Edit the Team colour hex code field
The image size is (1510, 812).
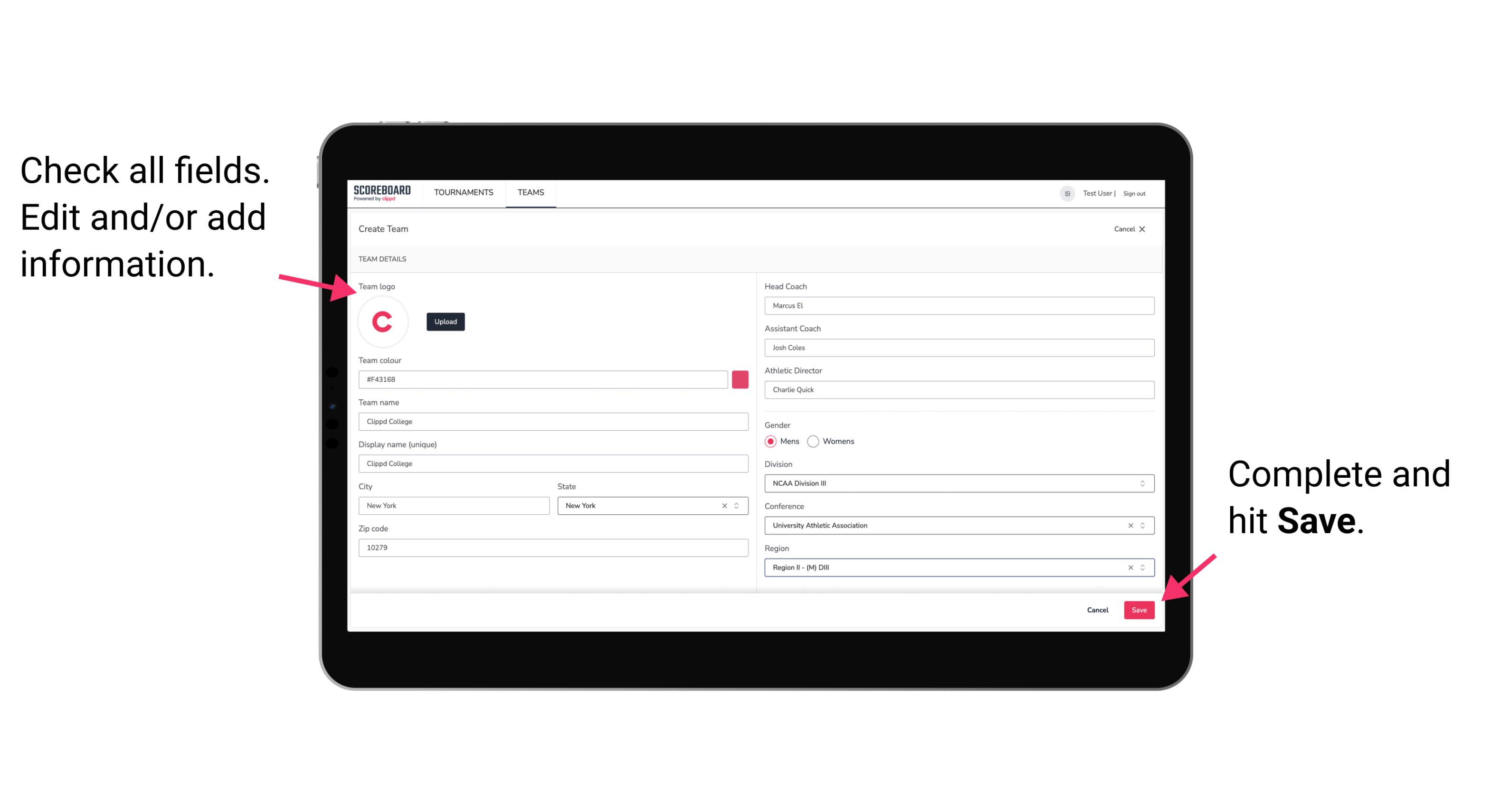[543, 378]
